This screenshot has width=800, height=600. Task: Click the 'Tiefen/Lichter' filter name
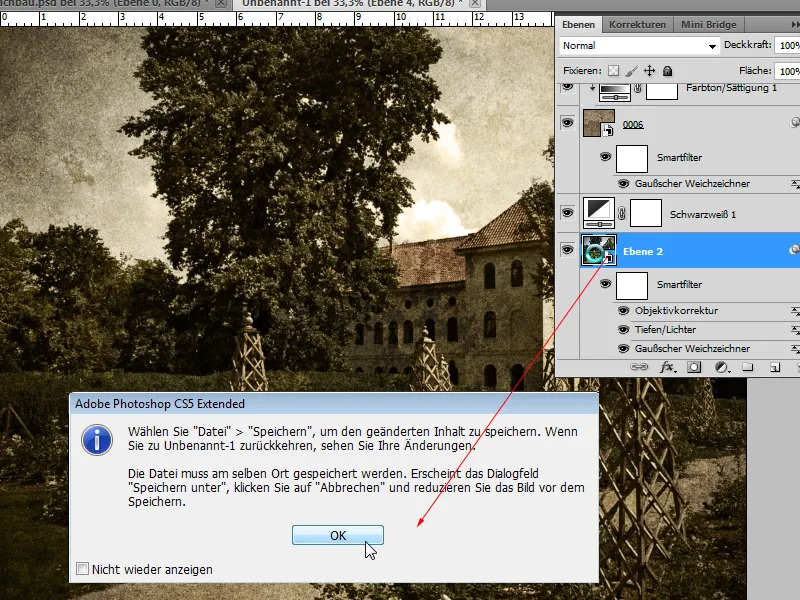665,330
